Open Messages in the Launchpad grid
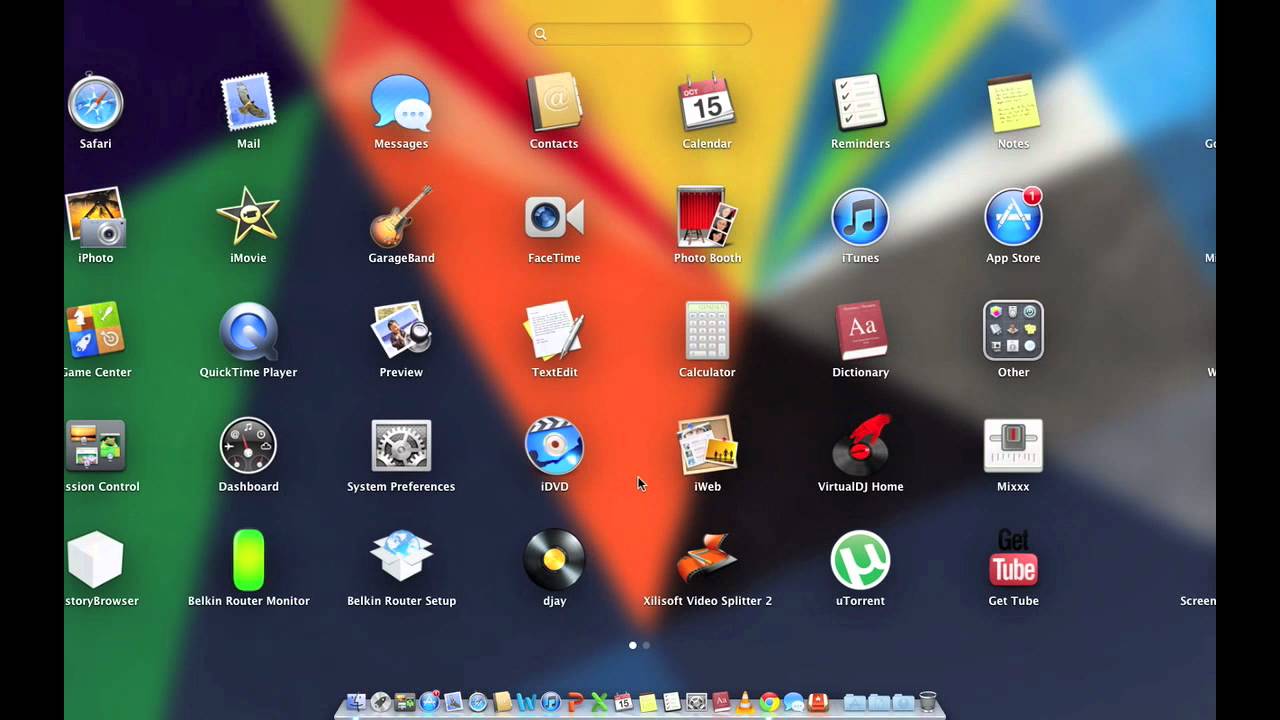The height and width of the screenshot is (720, 1280). click(401, 104)
